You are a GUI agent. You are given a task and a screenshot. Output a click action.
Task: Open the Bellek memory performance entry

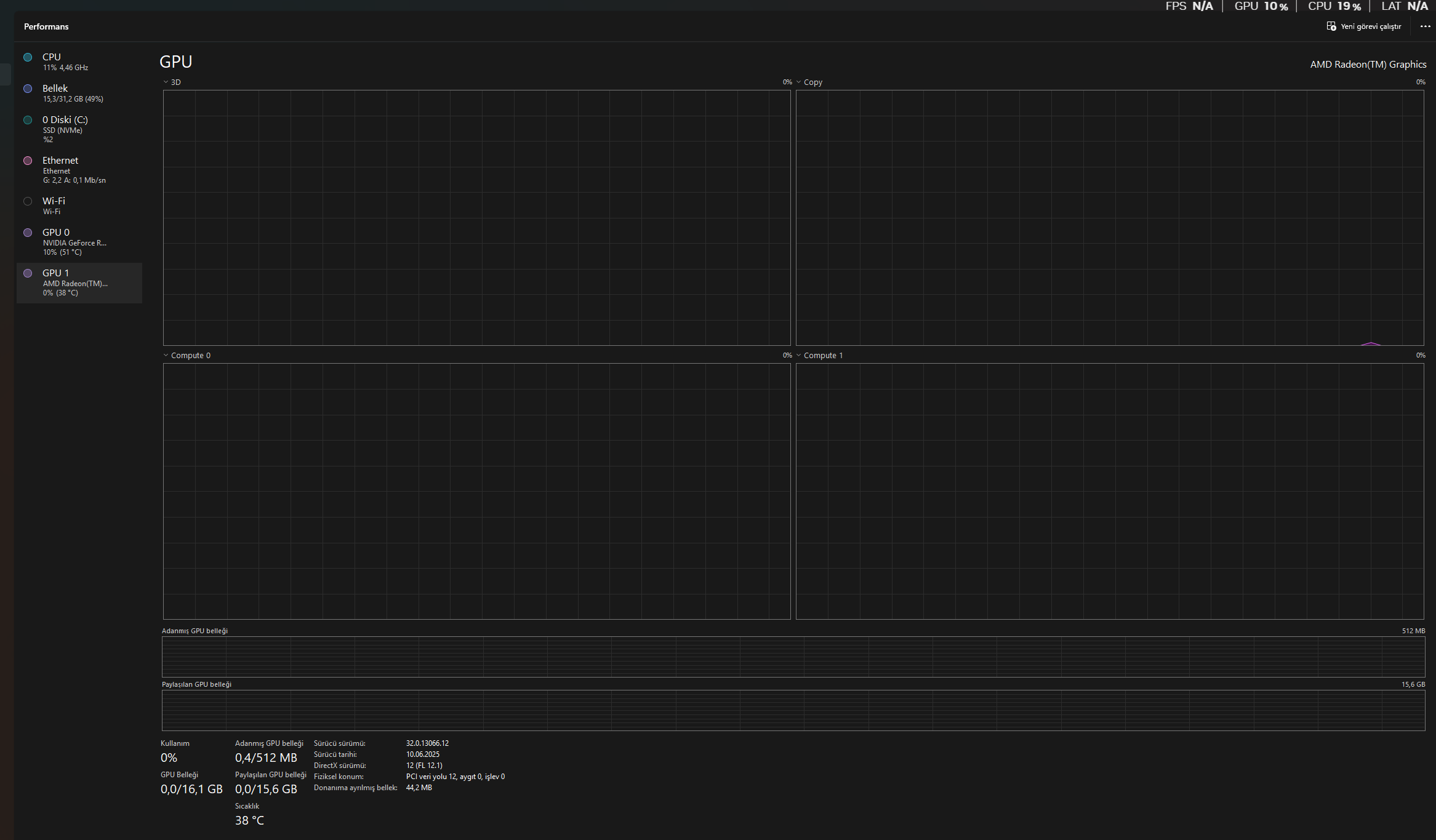(x=79, y=93)
